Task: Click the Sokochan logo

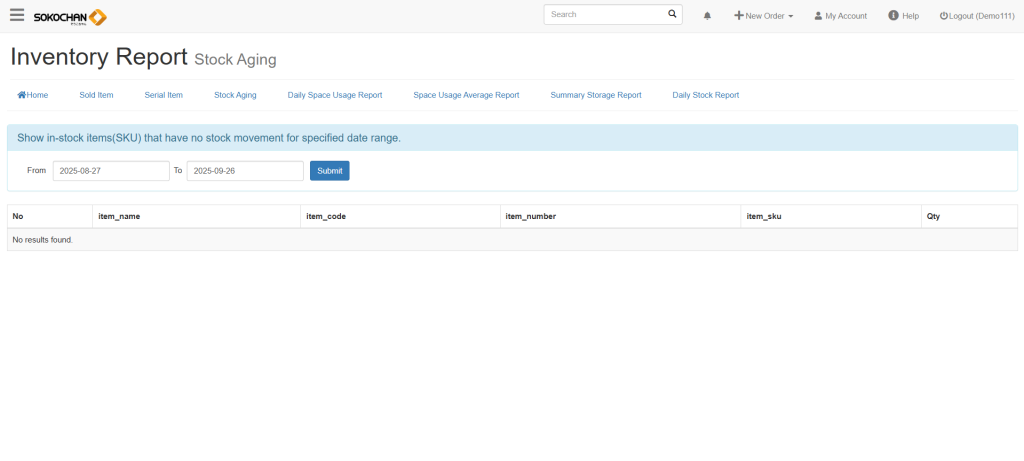Action: (70, 17)
